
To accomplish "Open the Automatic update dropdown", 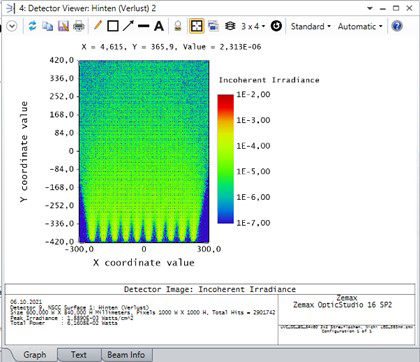I will point(360,26).
